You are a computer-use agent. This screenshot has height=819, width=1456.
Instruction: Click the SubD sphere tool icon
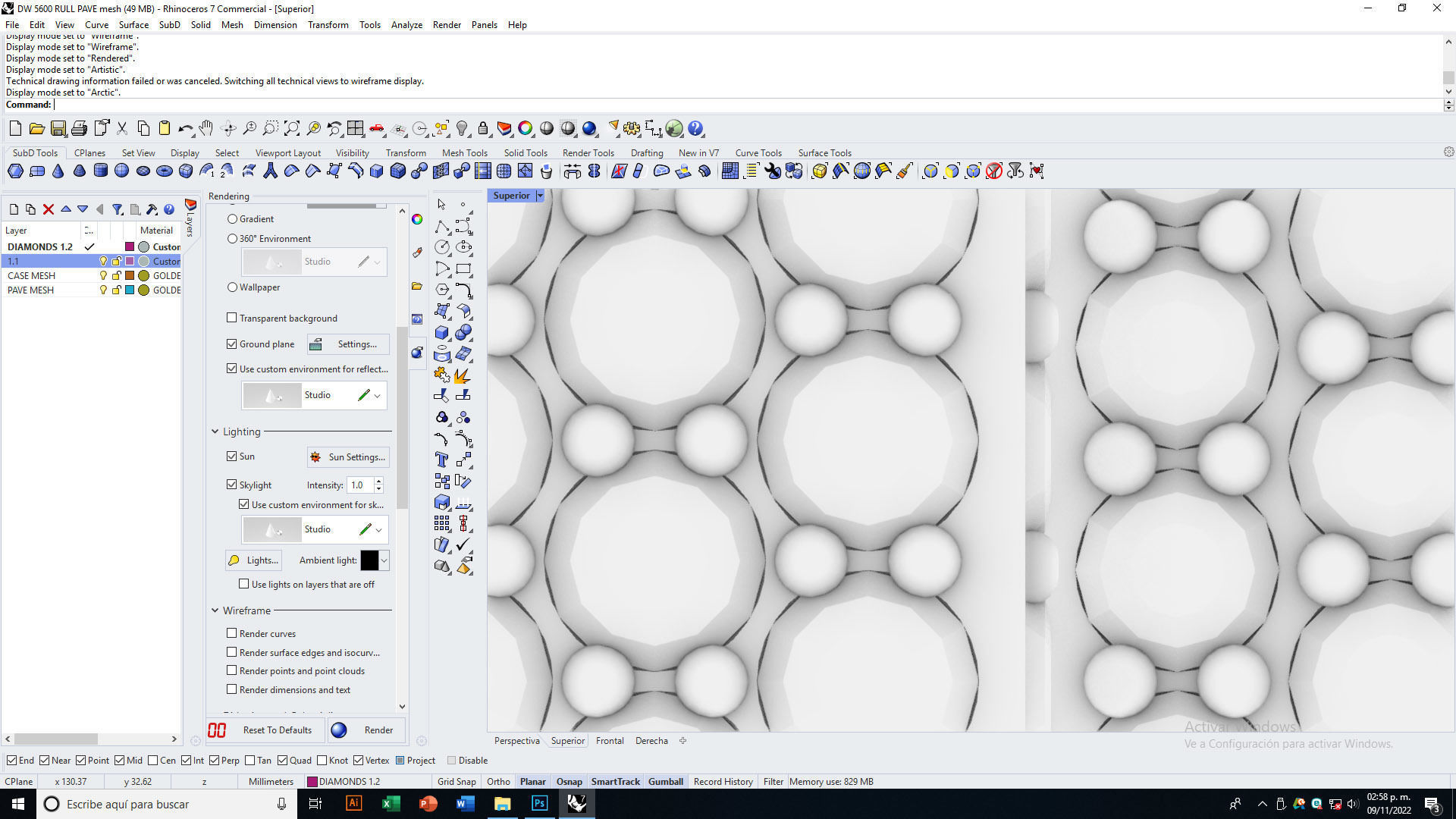click(121, 171)
